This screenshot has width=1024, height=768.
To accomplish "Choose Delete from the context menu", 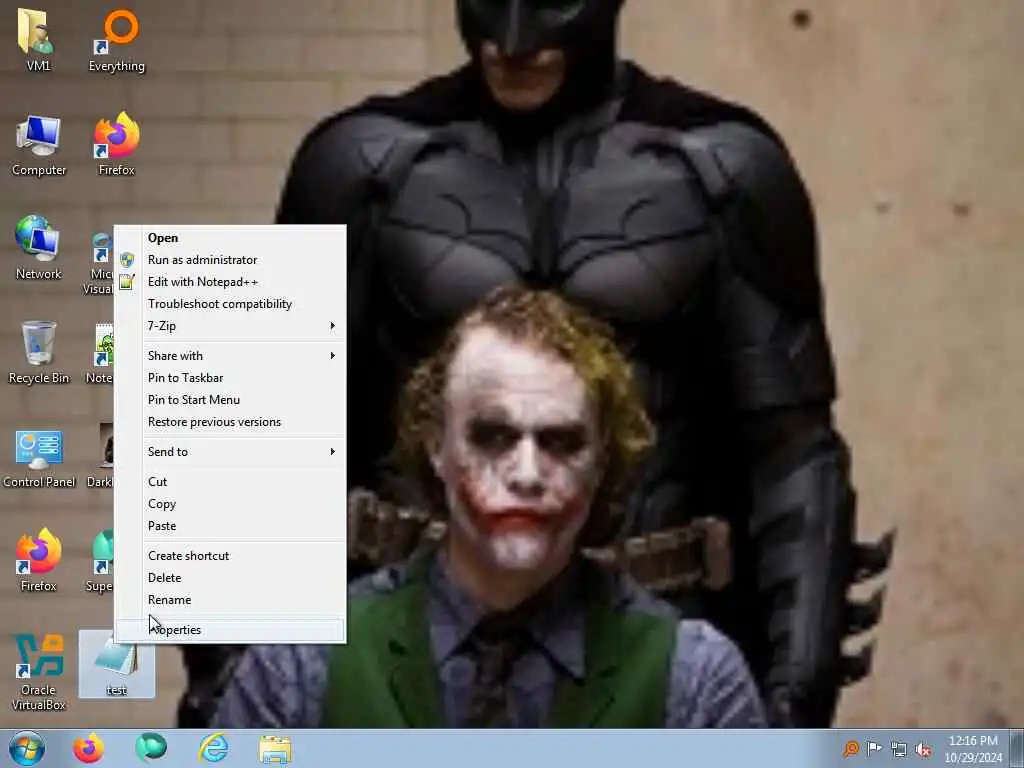I will pos(231,578).
